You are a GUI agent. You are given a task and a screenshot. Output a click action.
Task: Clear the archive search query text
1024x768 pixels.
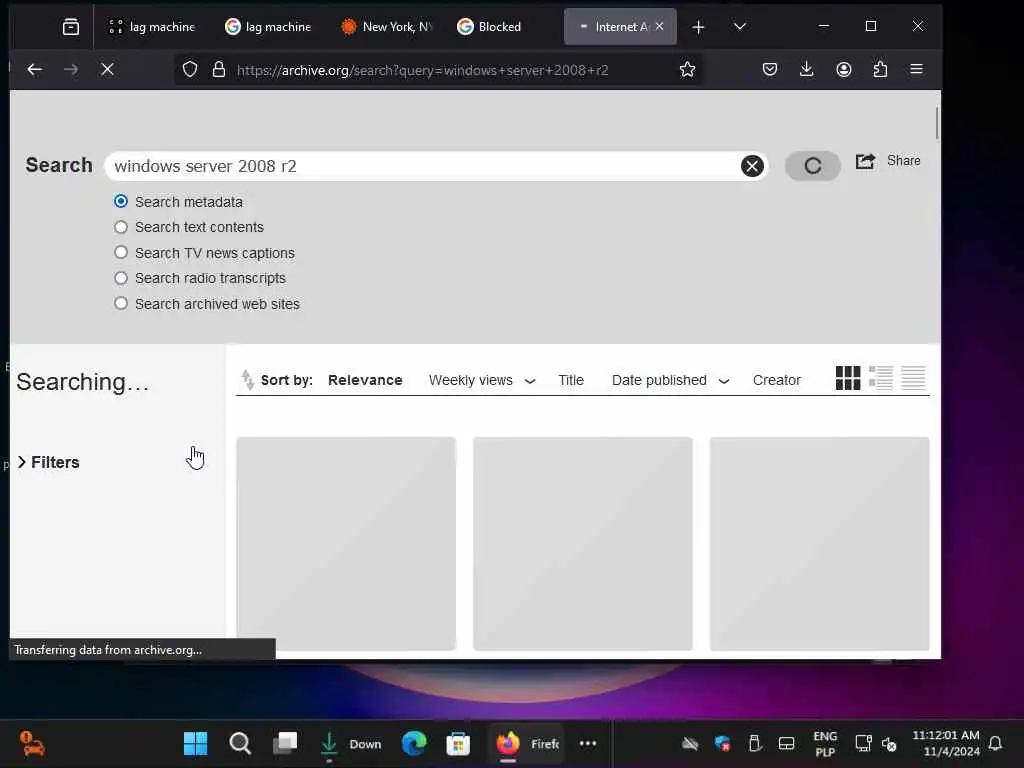tap(752, 166)
